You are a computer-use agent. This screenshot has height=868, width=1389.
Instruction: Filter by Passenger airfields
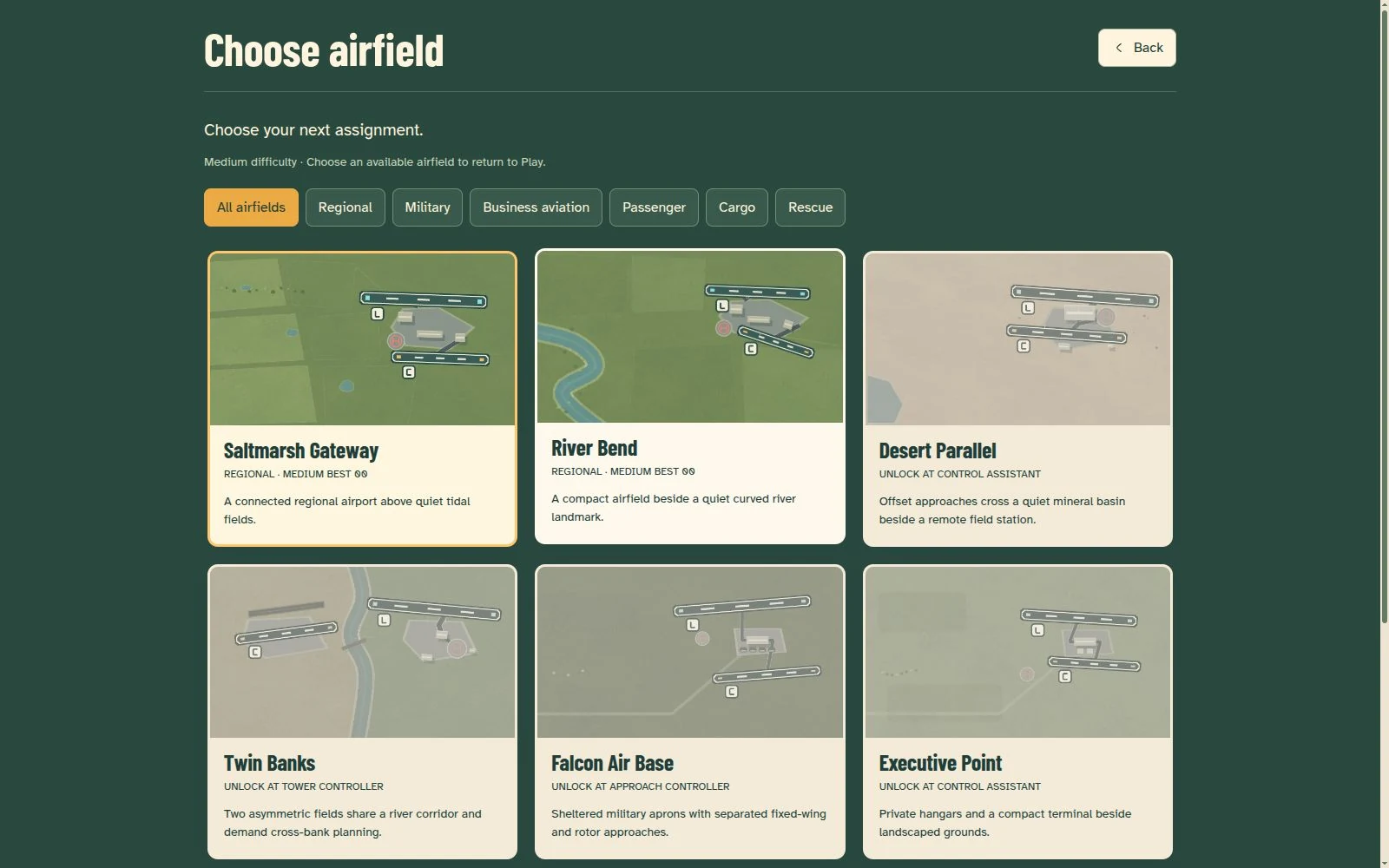click(x=654, y=207)
